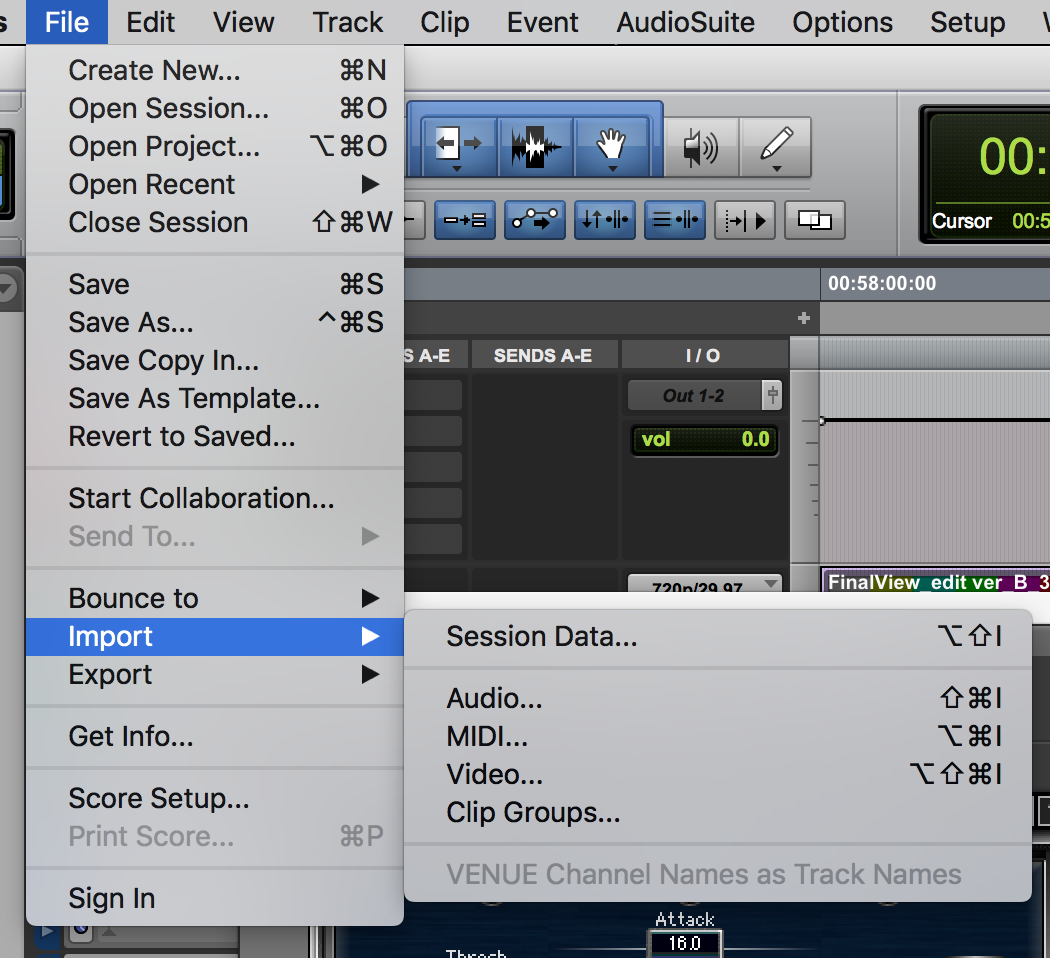Screen dimensions: 1050x958
Task: Open the Edit menu
Action: [x=151, y=22]
